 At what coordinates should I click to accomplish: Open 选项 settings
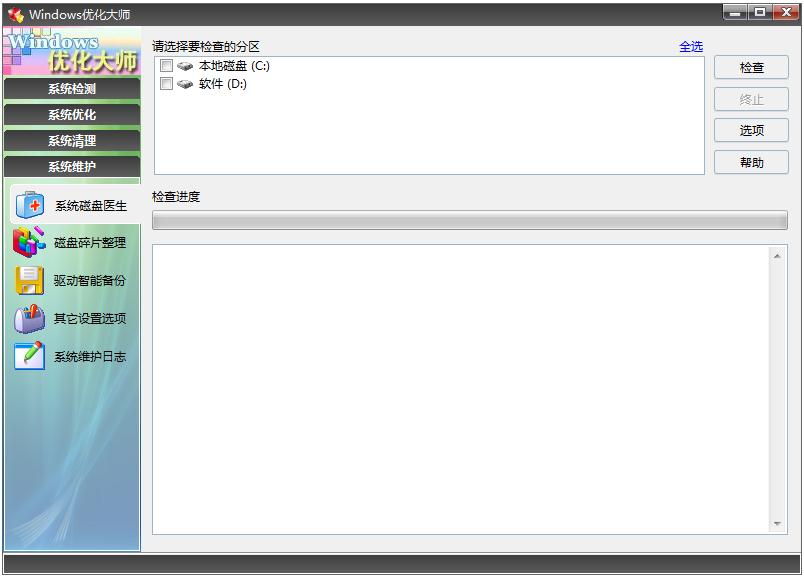[751, 130]
